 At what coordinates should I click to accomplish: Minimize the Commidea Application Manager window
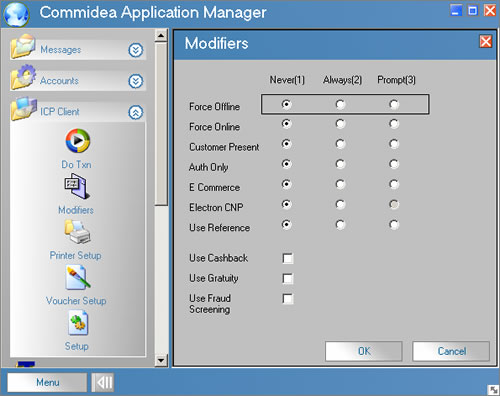coord(456,10)
